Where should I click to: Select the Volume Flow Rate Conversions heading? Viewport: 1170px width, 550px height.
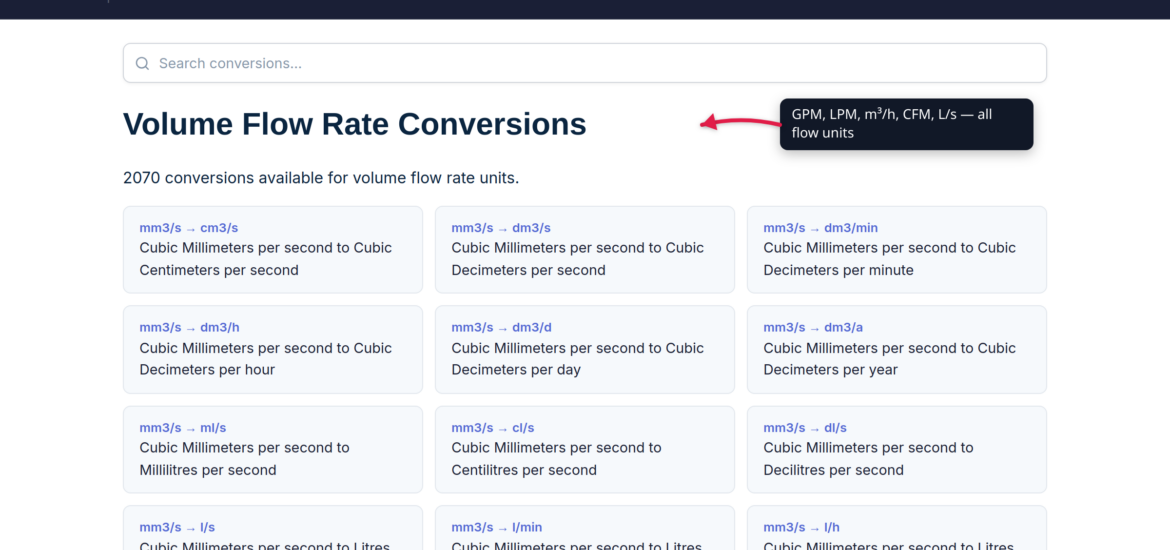tap(354, 124)
